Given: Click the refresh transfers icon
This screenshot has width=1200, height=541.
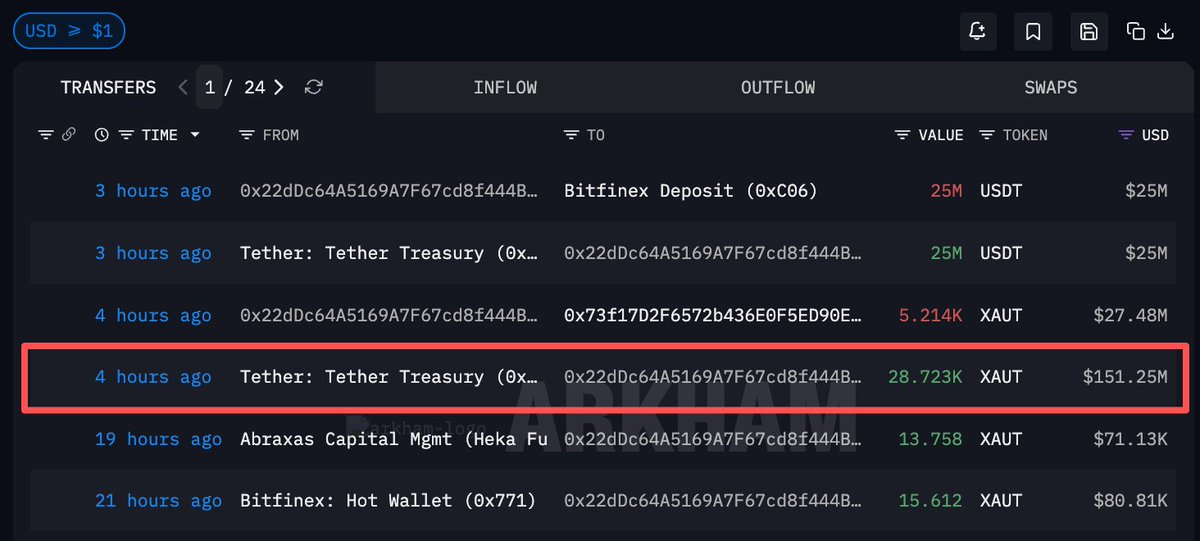Looking at the screenshot, I should pos(314,87).
